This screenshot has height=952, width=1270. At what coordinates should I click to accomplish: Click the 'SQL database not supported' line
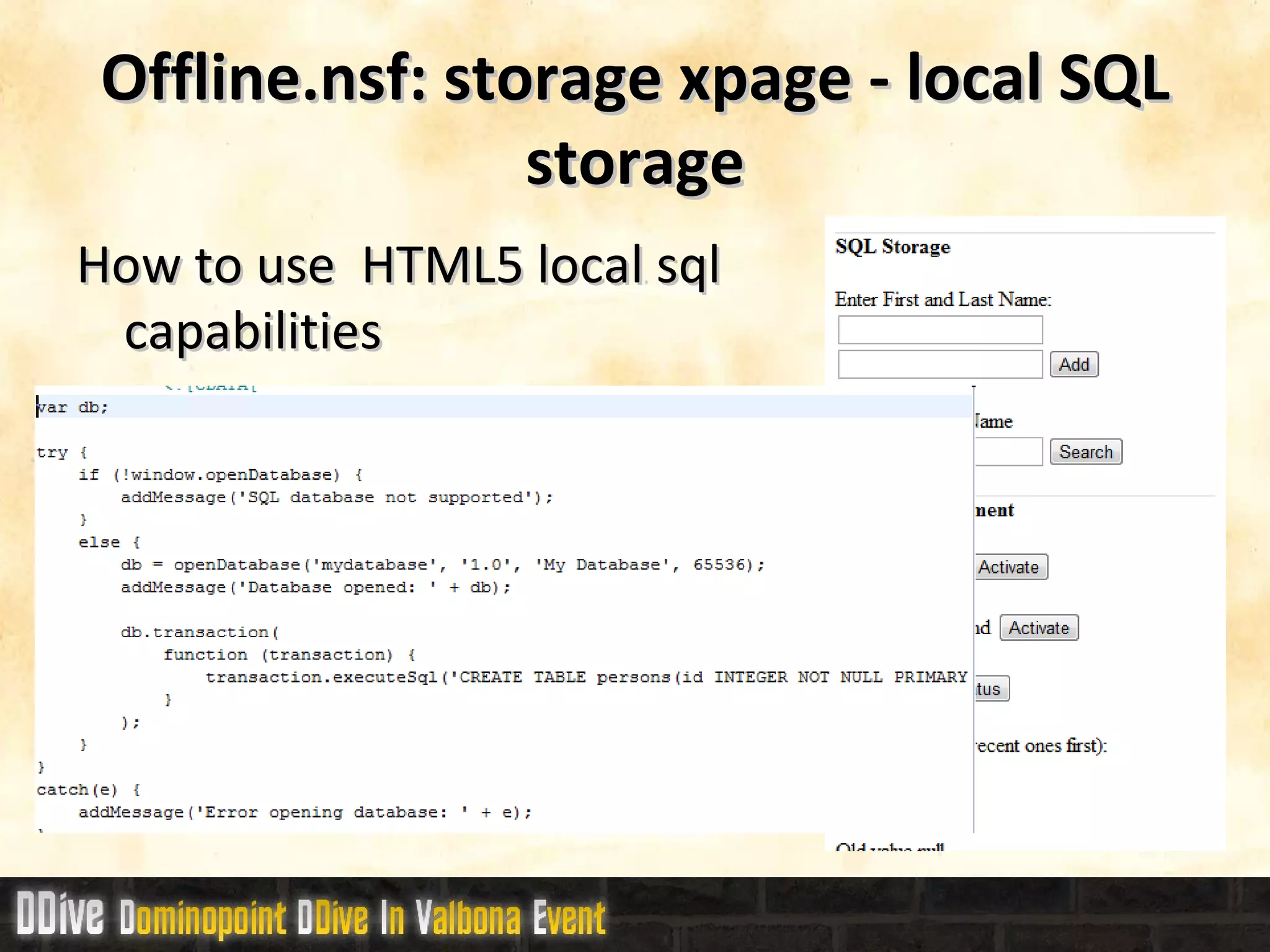[x=337, y=497]
